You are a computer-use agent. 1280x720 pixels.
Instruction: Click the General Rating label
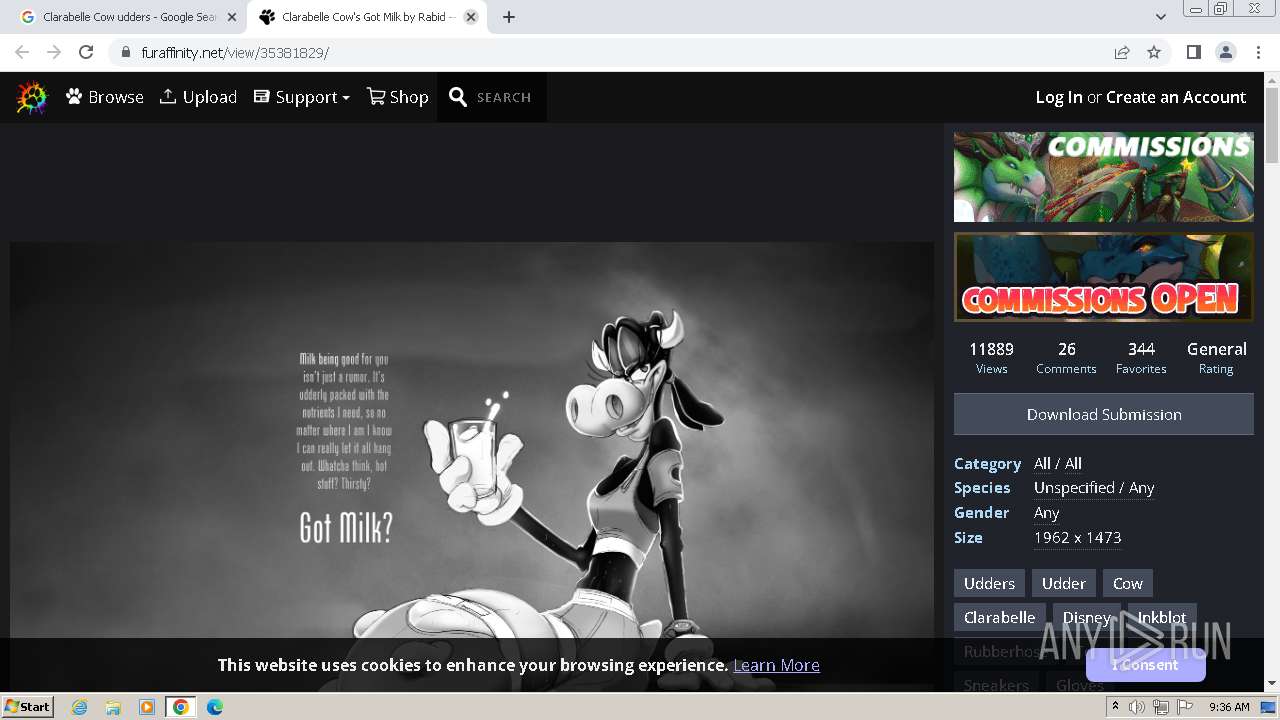(x=1216, y=349)
